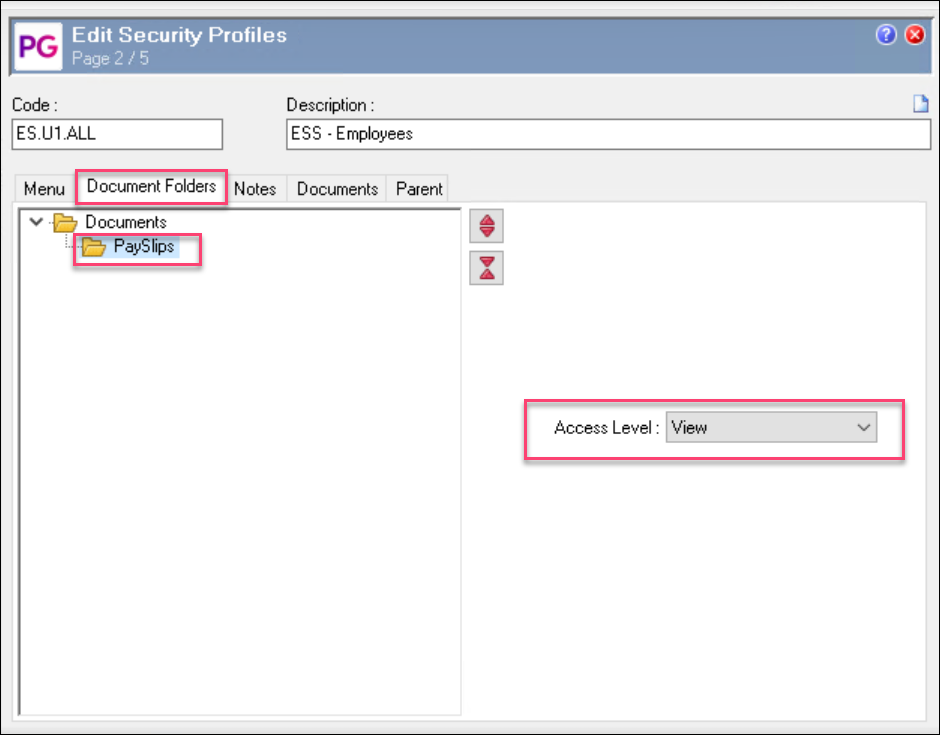Collapse the Documents tree node chevron

coord(36,222)
